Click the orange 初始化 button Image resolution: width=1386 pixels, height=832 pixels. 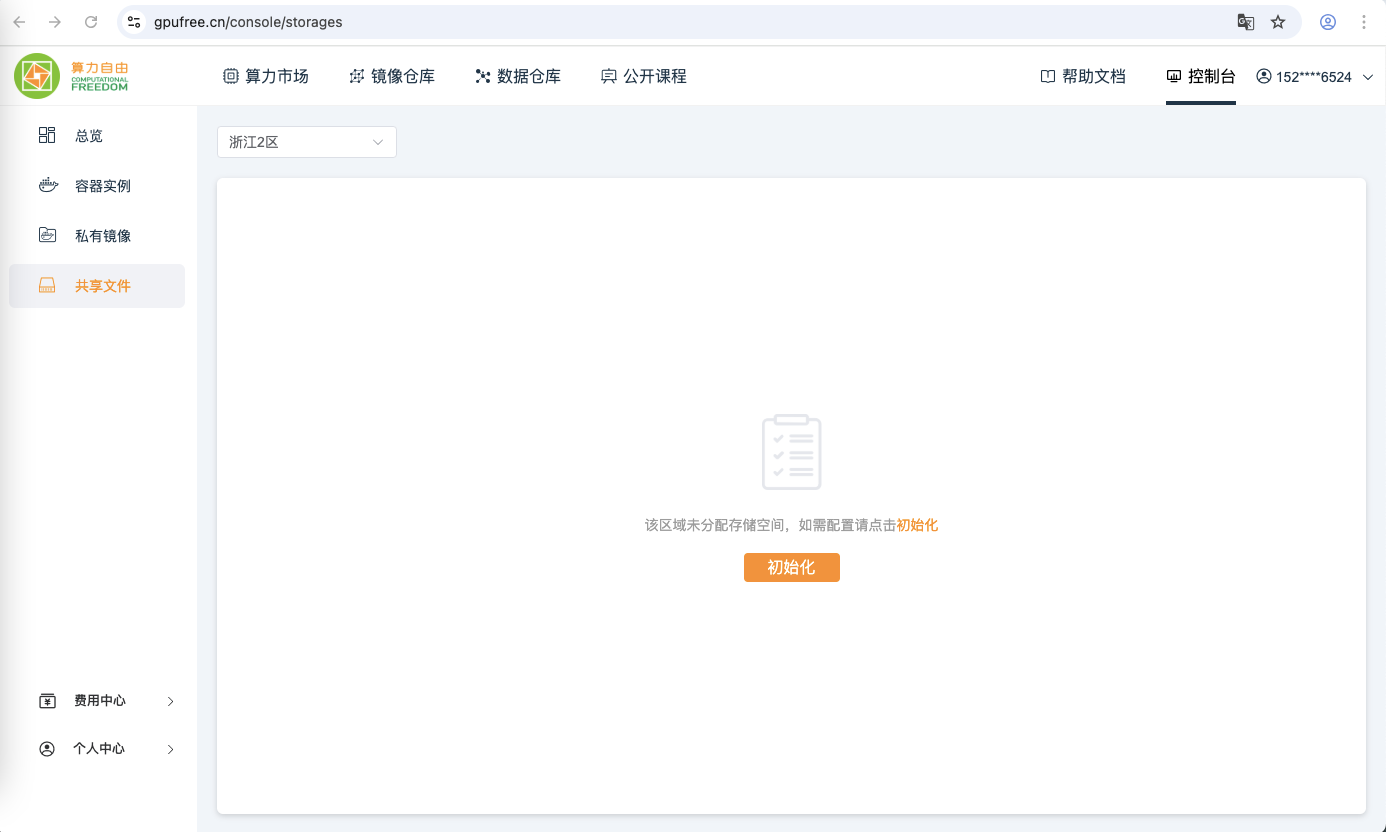click(x=791, y=568)
